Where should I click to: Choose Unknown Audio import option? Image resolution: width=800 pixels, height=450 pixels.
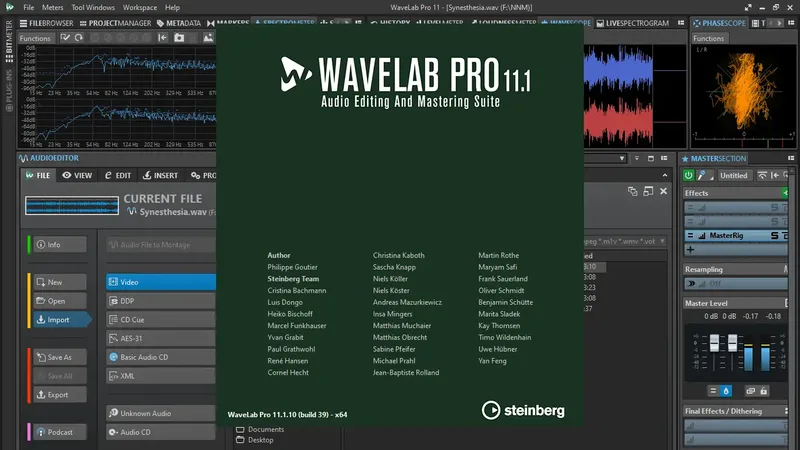(x=161, y=413)
